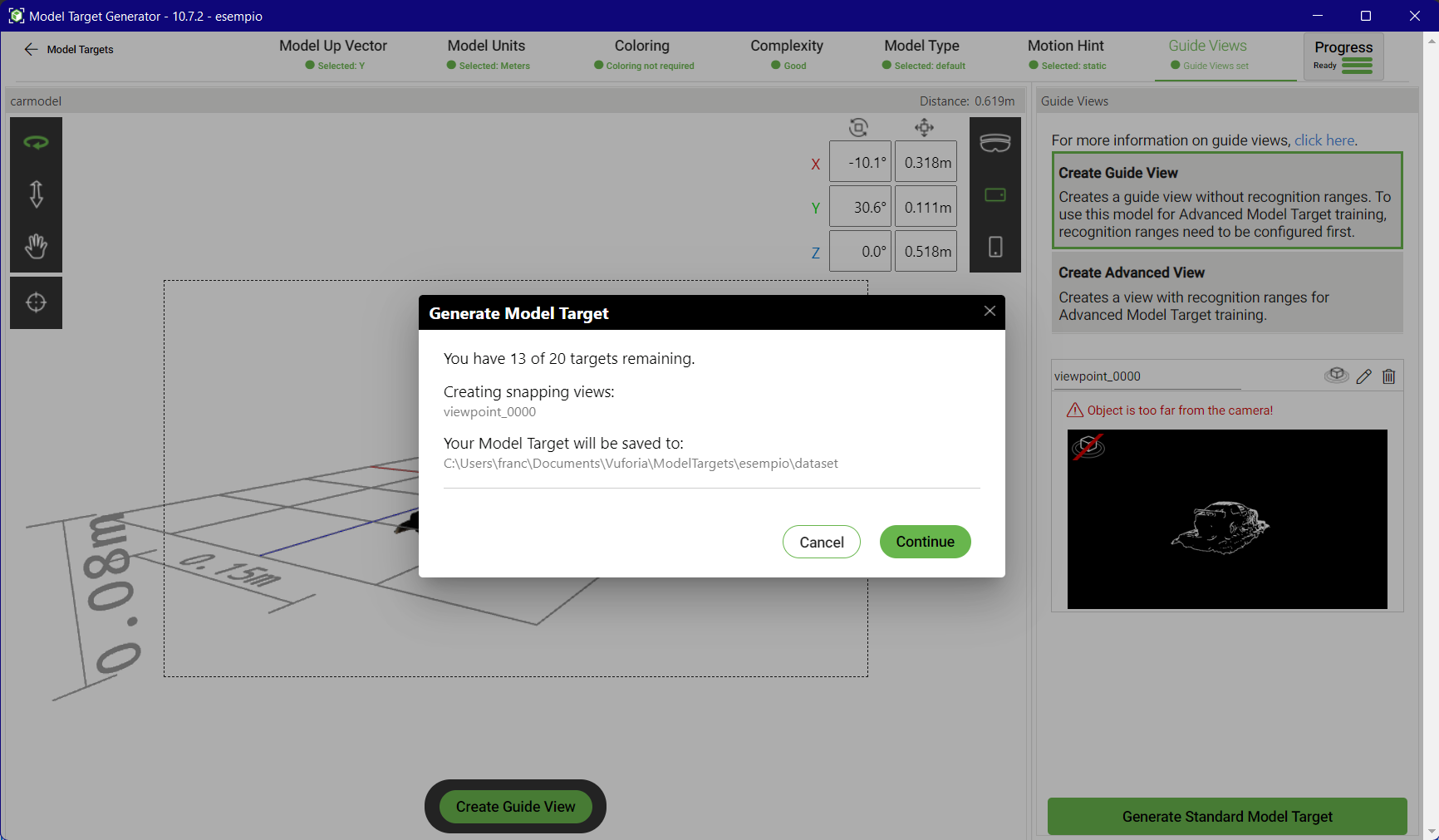Activate the hand pan tool
Screen dimensions: 1439x840
(36, 246)
